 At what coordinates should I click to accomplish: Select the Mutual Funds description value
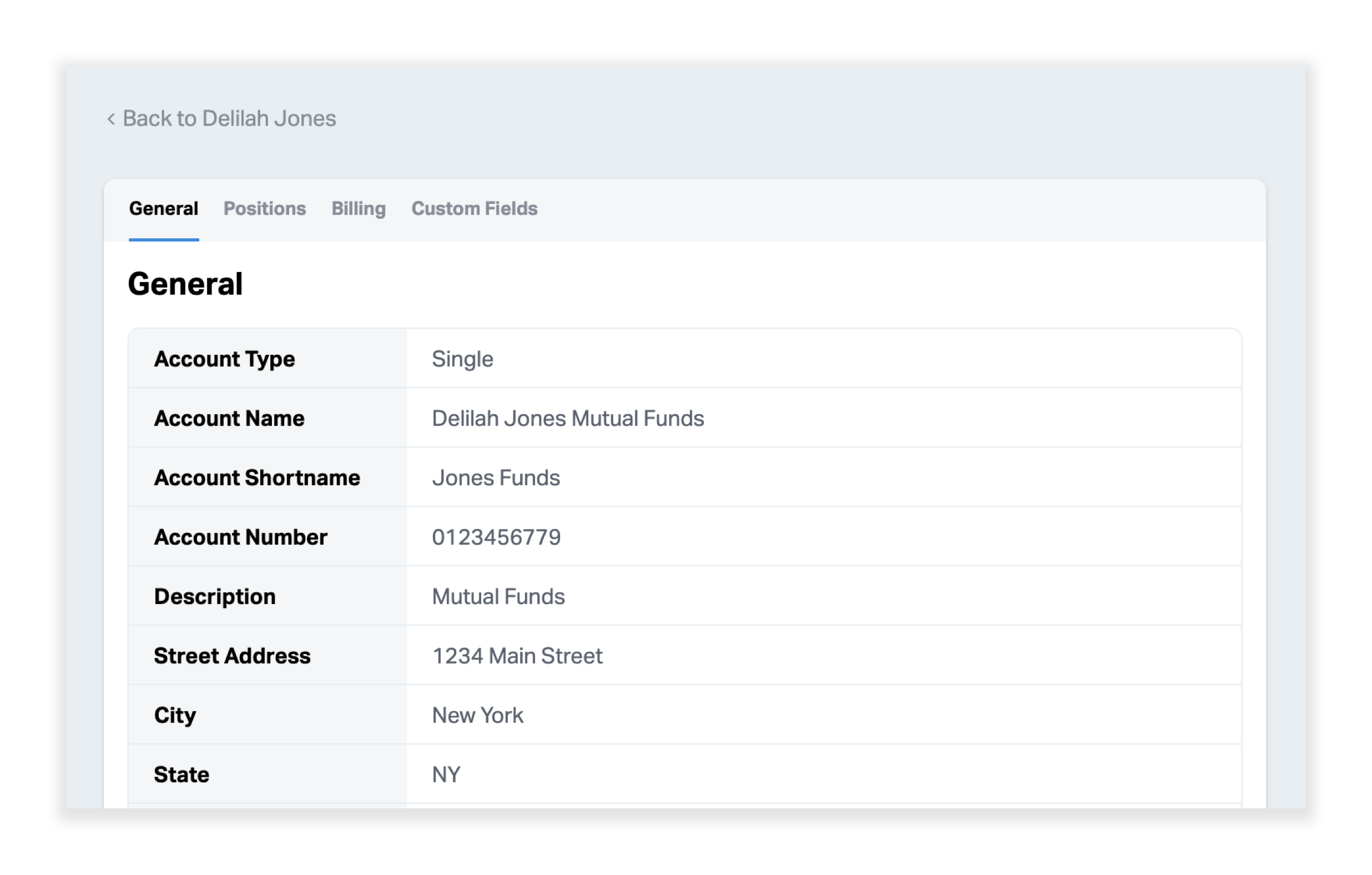point(498,597)
